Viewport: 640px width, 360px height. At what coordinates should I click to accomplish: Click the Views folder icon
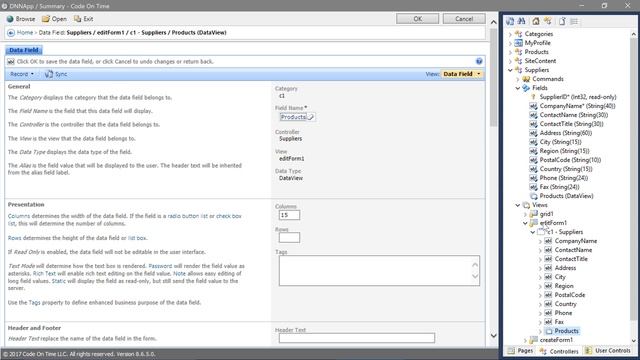(526, 205)
